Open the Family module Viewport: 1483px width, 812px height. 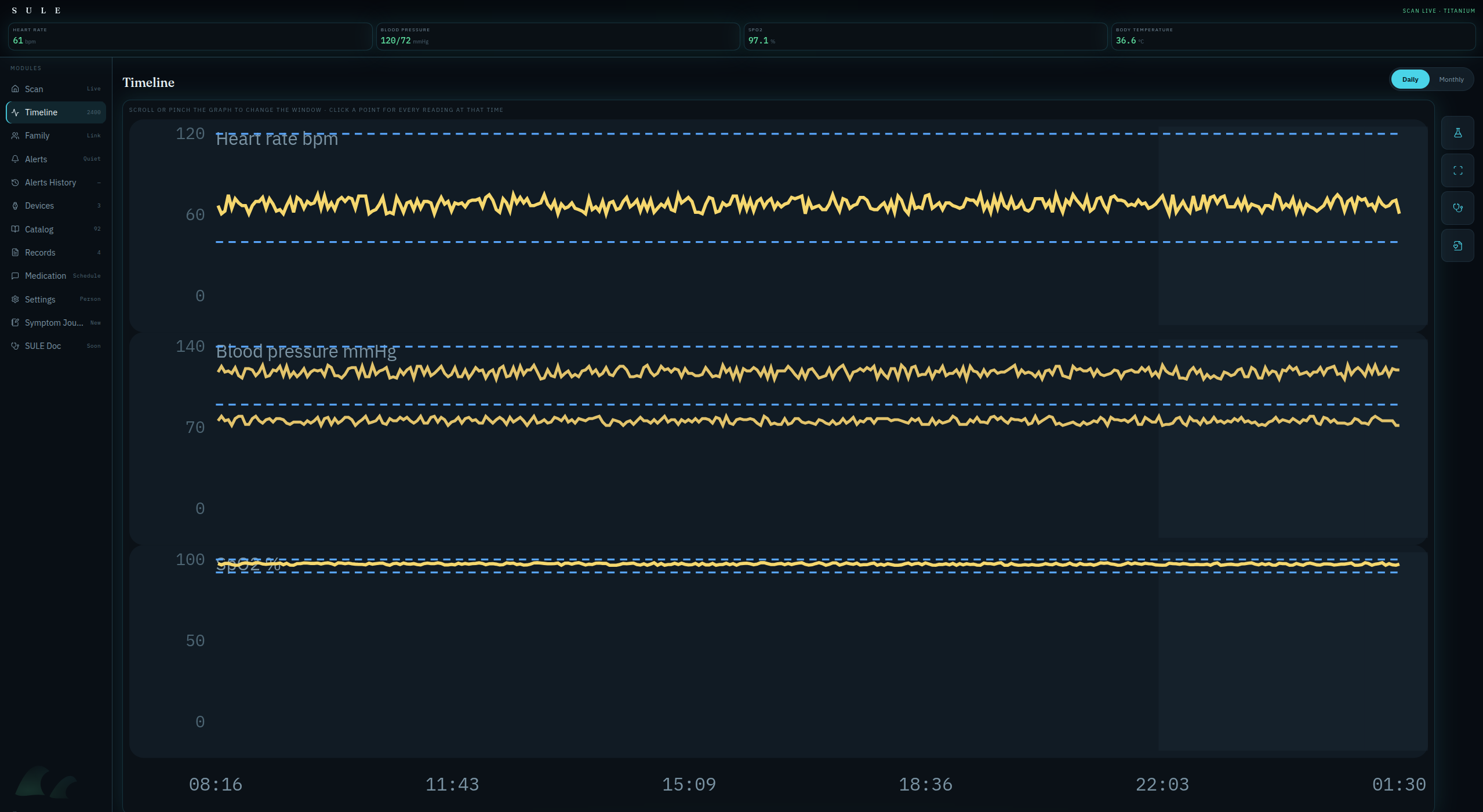(x=56, y=136)
